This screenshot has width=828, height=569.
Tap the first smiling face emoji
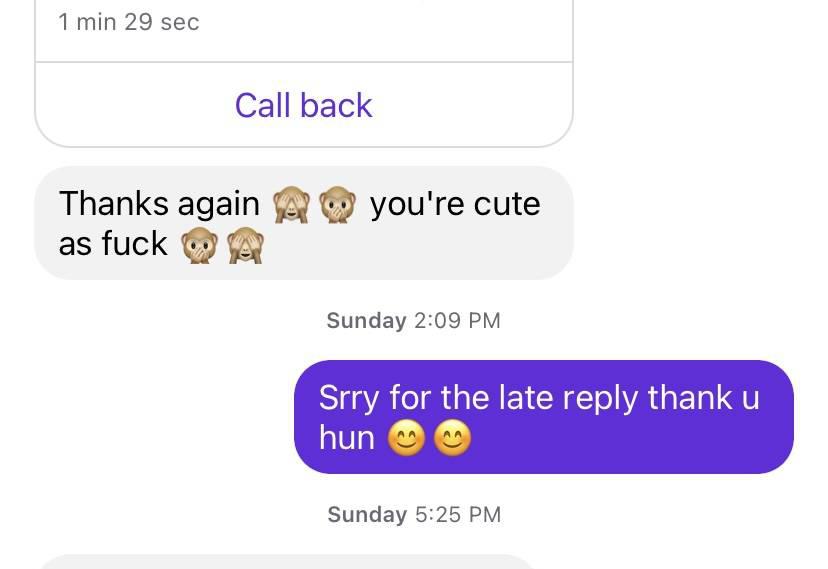point(406,438)
